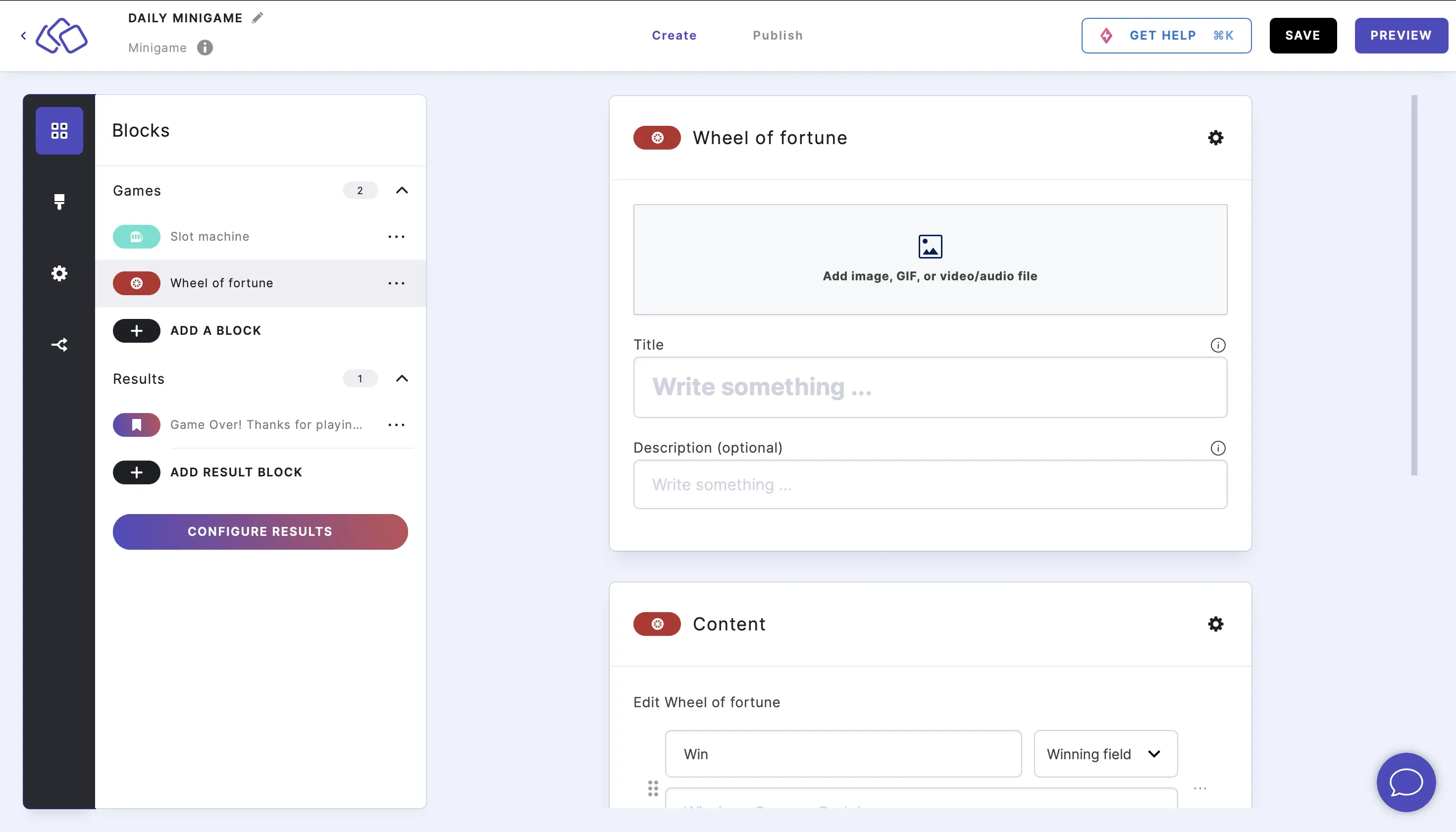Click the grid/blocks panel icon
Screen dimensions: 1456x832
(x=59, y=130)
